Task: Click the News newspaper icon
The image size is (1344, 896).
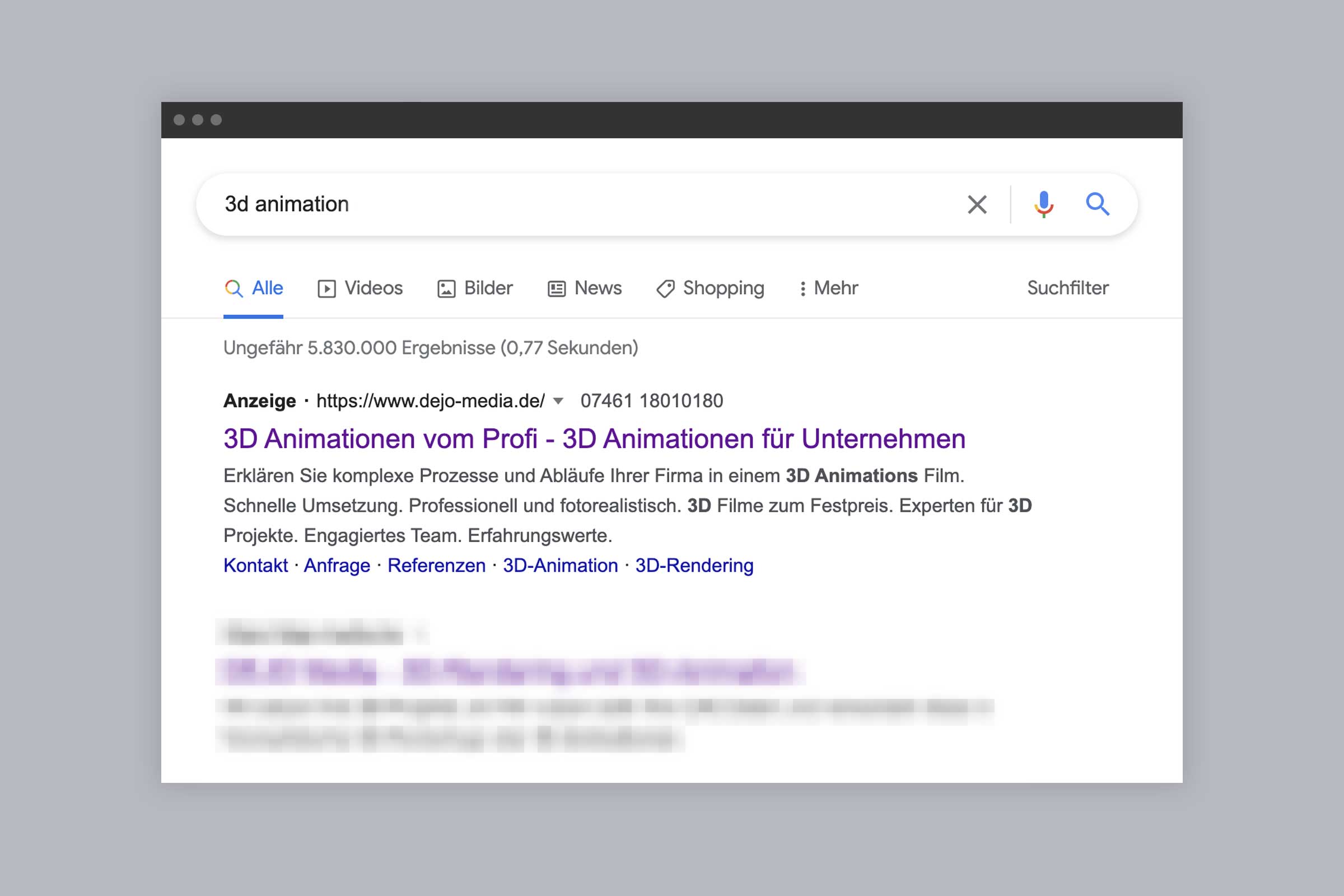Action: coord(557,288)
